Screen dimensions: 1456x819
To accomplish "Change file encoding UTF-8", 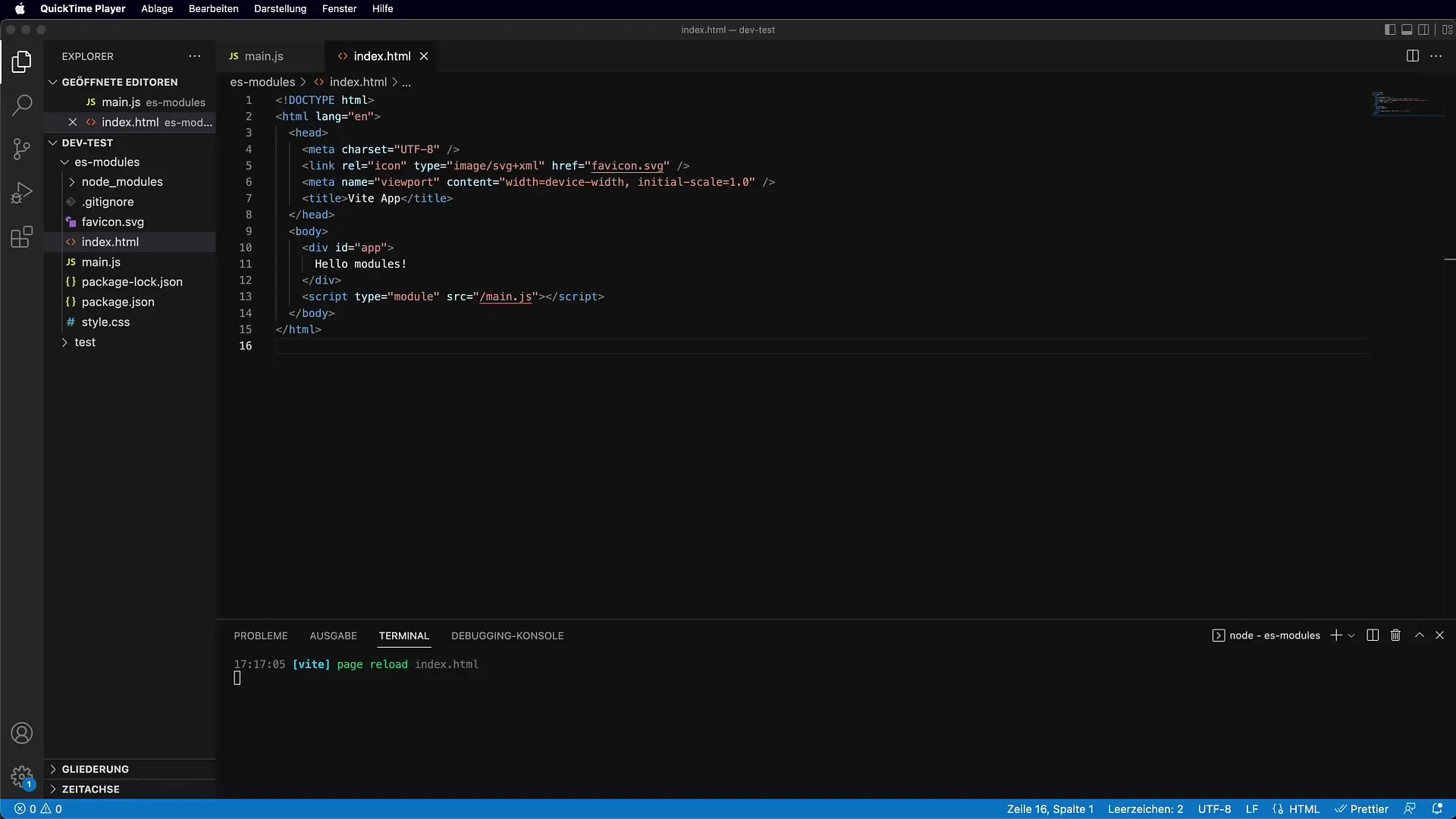I will coord(1214,809).
